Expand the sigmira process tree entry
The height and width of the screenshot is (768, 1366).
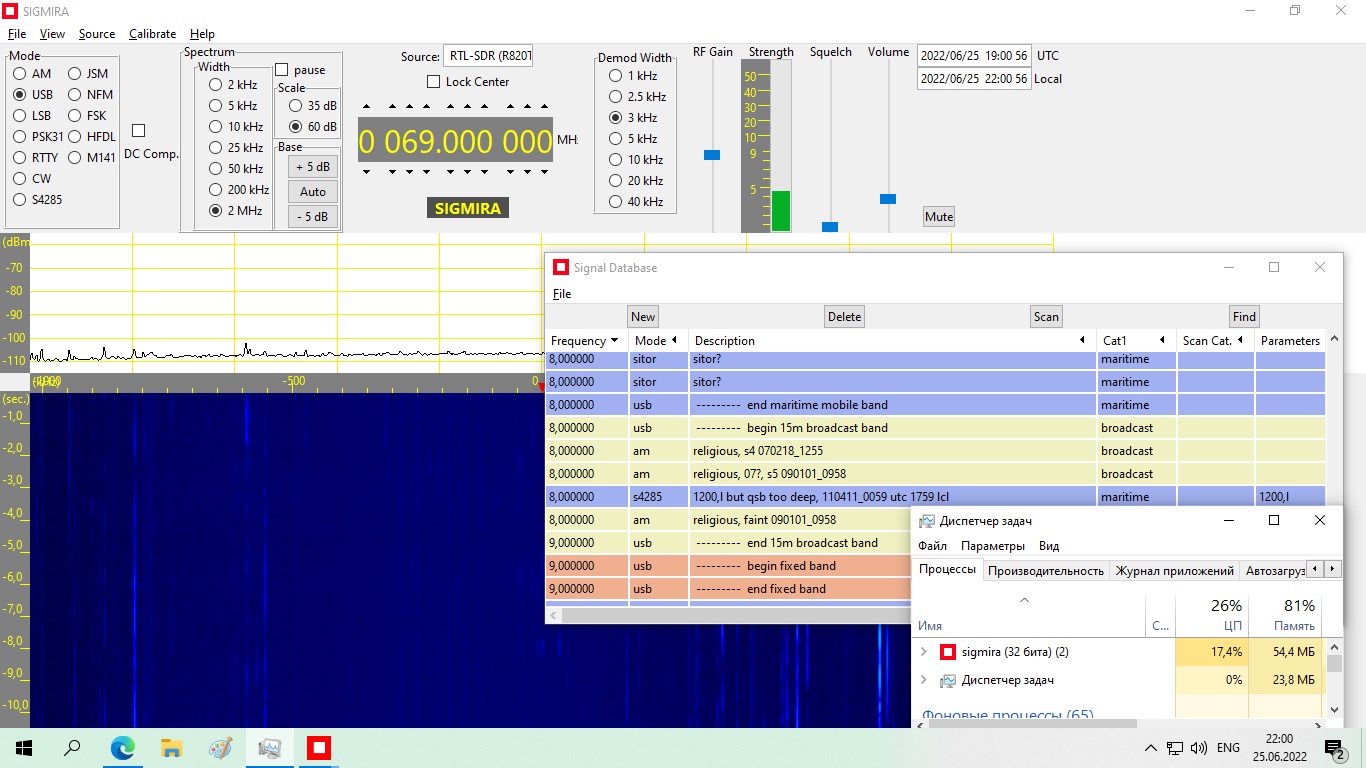[924, 652]
